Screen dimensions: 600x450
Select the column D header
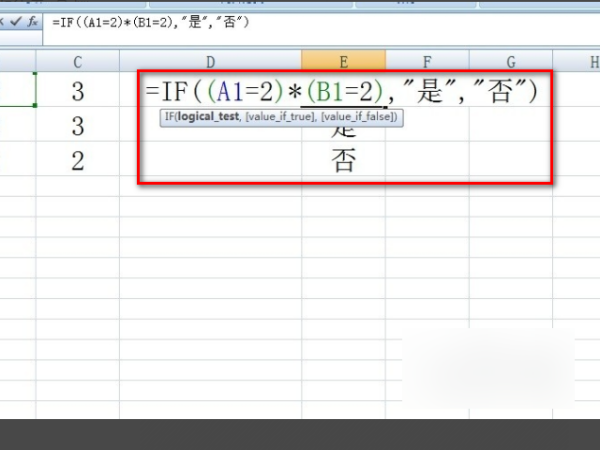click(x=211, y=62)
